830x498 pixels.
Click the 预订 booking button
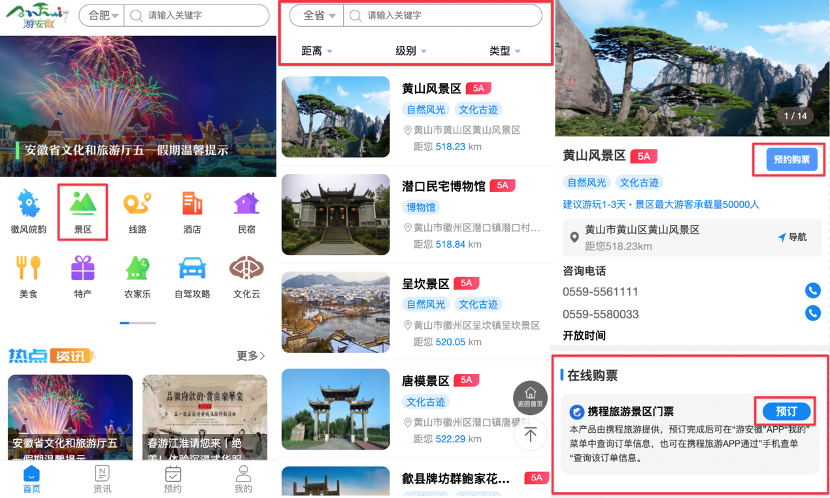pos(787,411)
